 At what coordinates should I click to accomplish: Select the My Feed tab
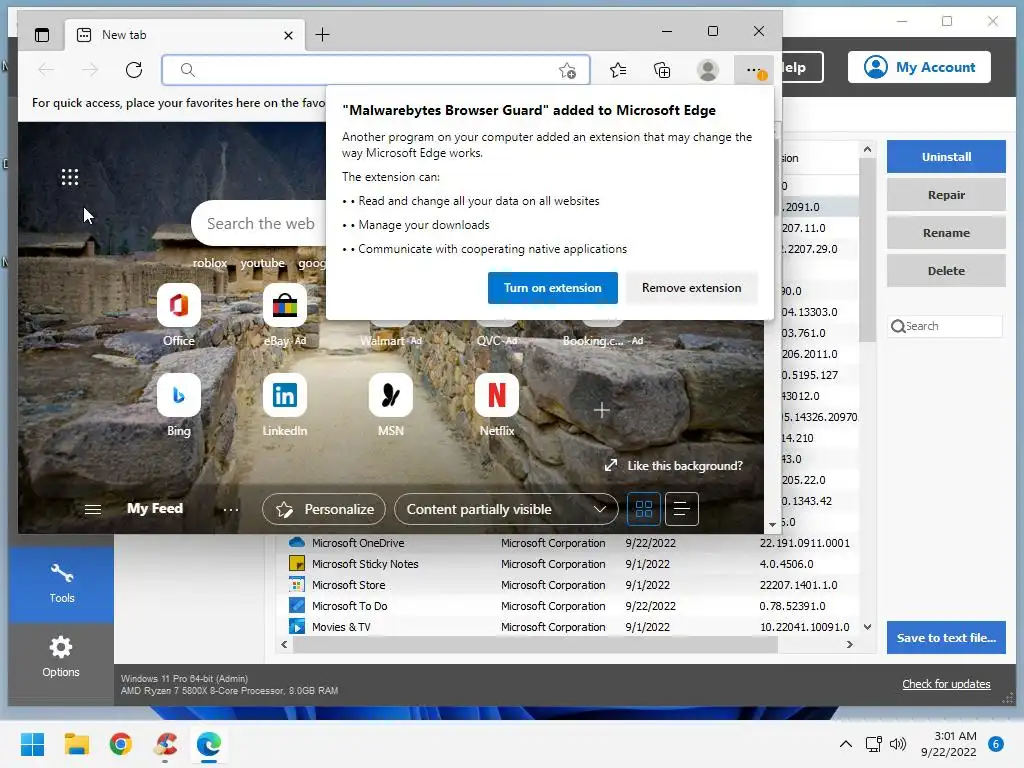click(x=155, y=509)
